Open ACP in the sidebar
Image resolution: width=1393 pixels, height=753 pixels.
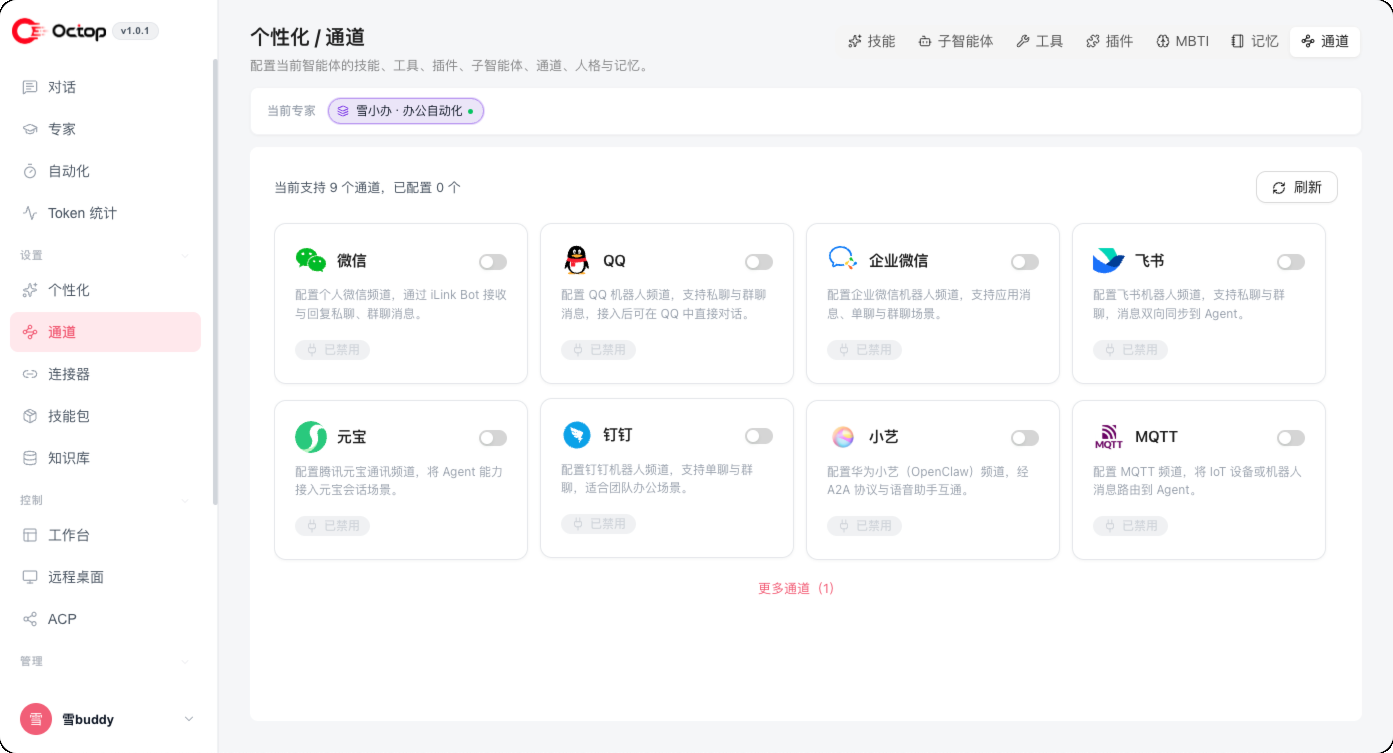(105, 619)
